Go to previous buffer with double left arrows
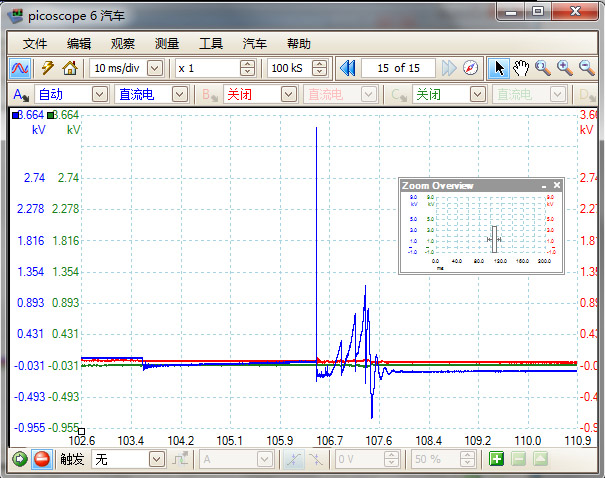 348,68
